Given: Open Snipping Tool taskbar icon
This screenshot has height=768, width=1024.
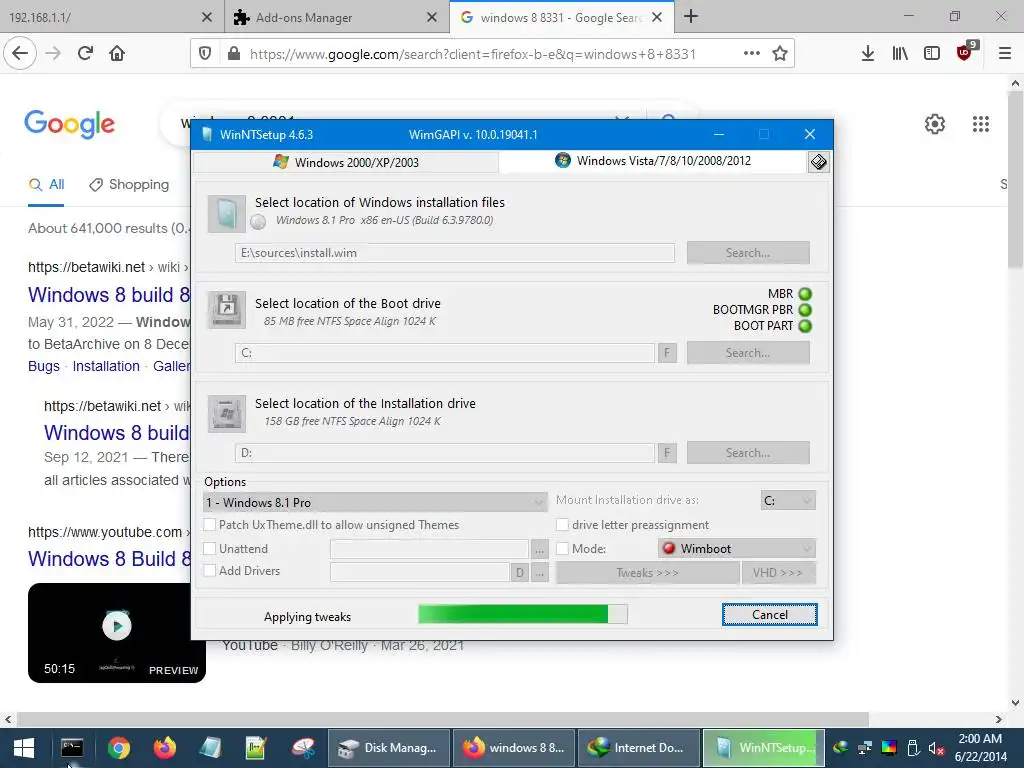Looking at the screenshot, I should click(304, 748).
